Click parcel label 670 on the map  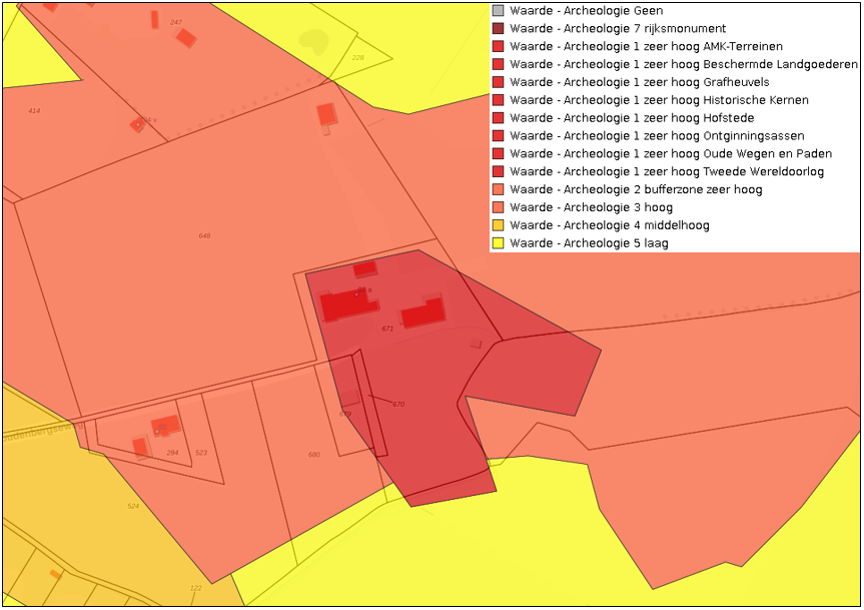398,404
